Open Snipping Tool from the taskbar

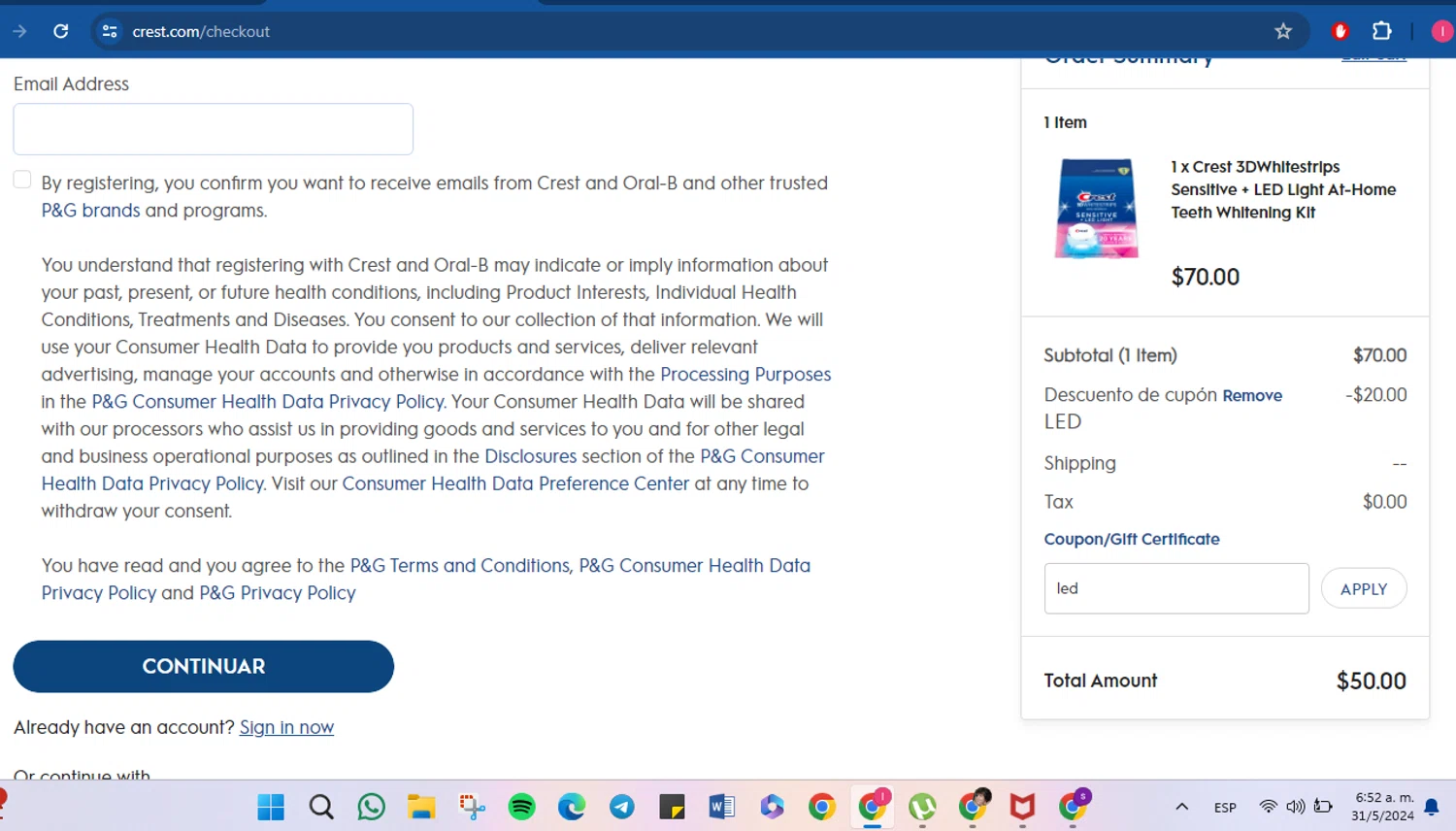pyautogui.click(x=472, y=807)
